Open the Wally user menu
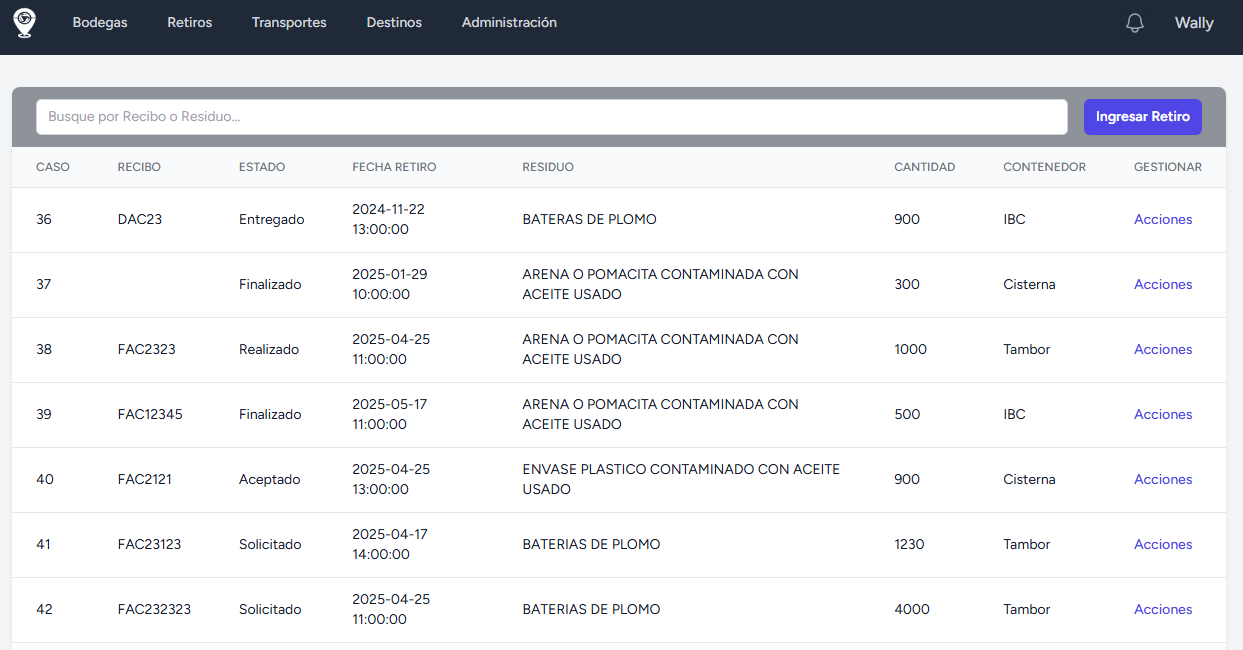1243x650 pixels. pyautogui.click(x=1193, y=23)
